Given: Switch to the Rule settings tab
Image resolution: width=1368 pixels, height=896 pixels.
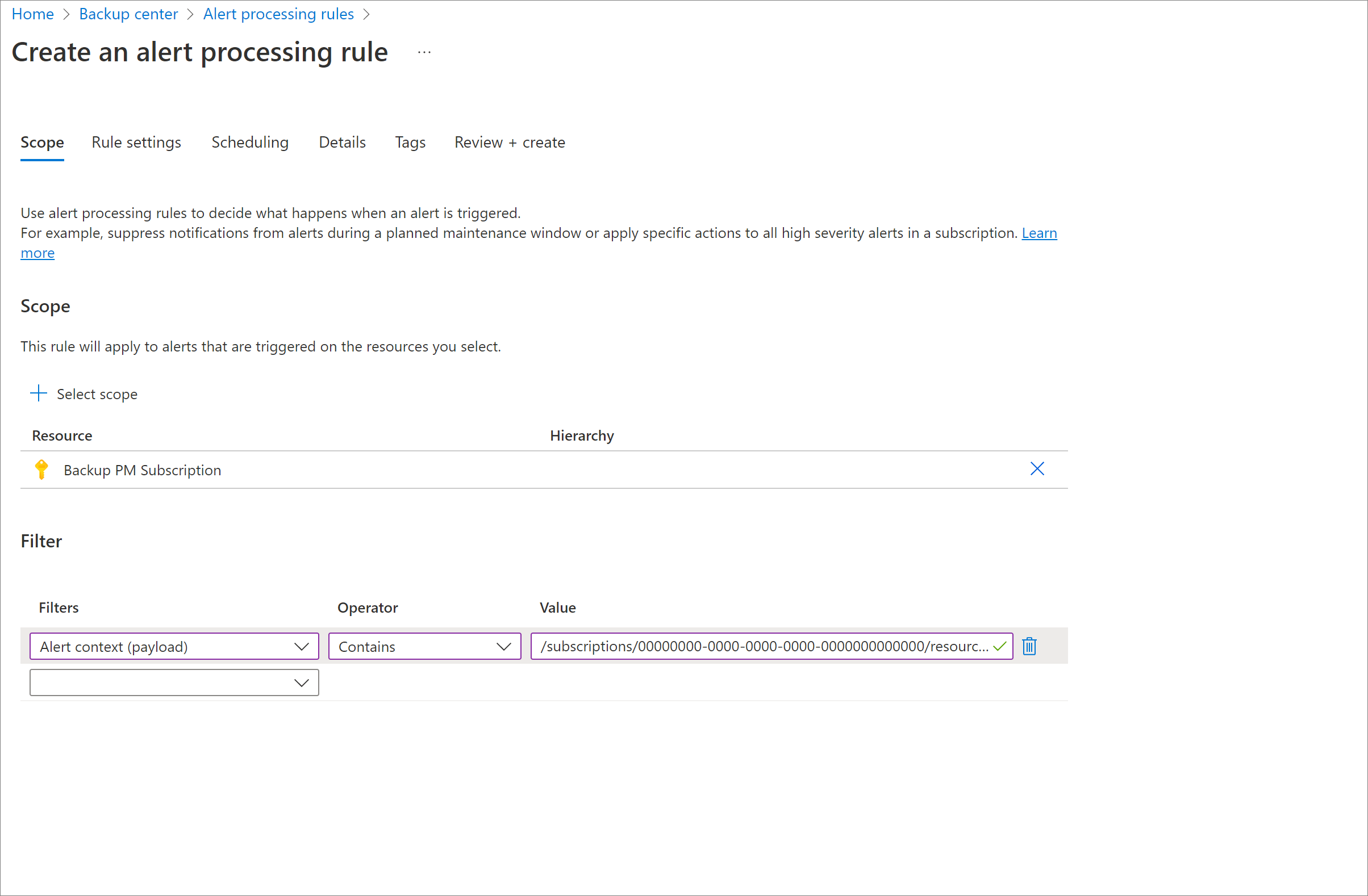Looking at the screenshot, I should click(137, 142).
